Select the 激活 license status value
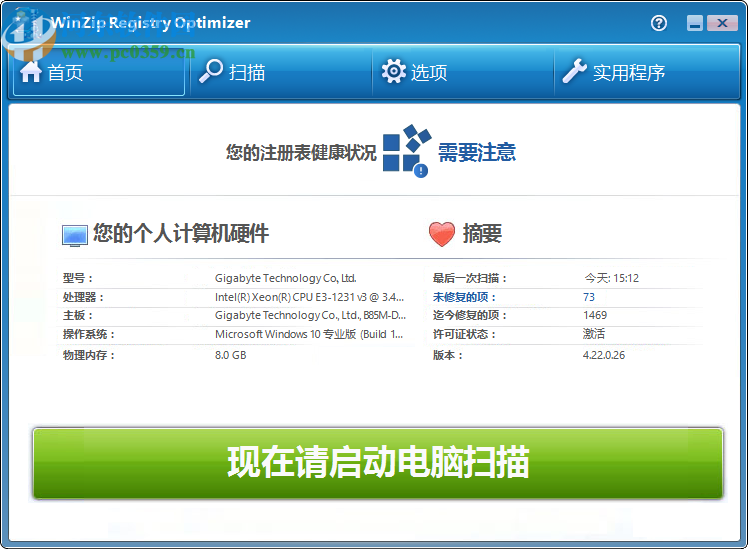Image resolution: width=748 pixels, height=549 pixels. click(594, 334)
